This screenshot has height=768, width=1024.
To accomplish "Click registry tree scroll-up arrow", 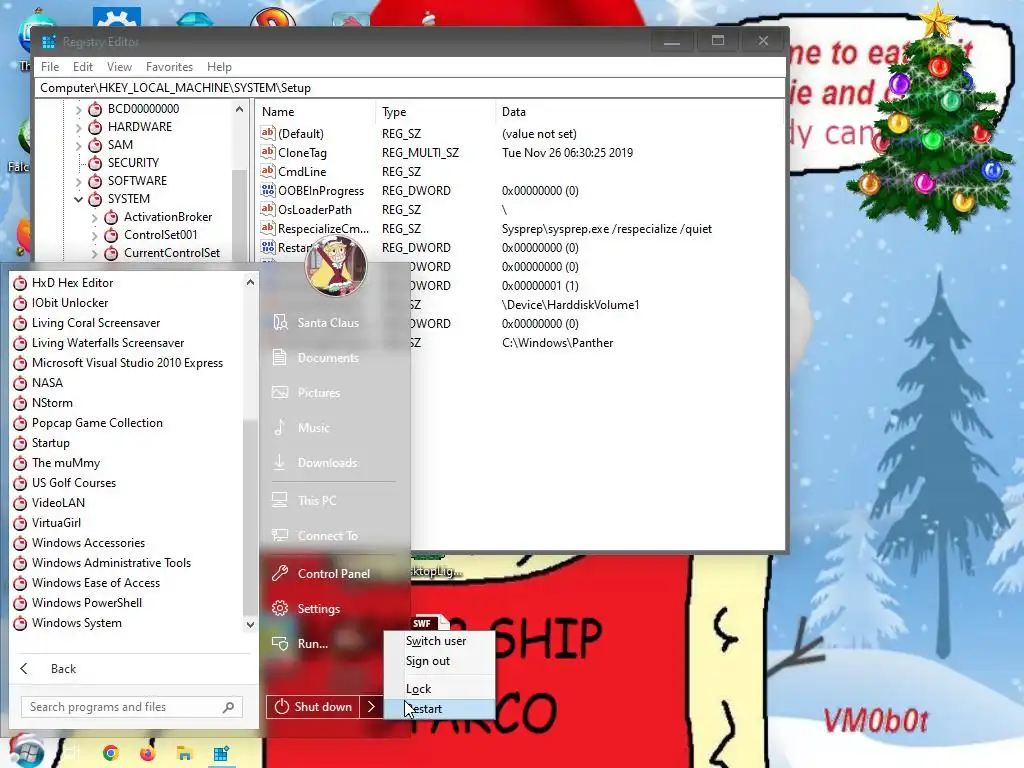I will click(239, 110).
